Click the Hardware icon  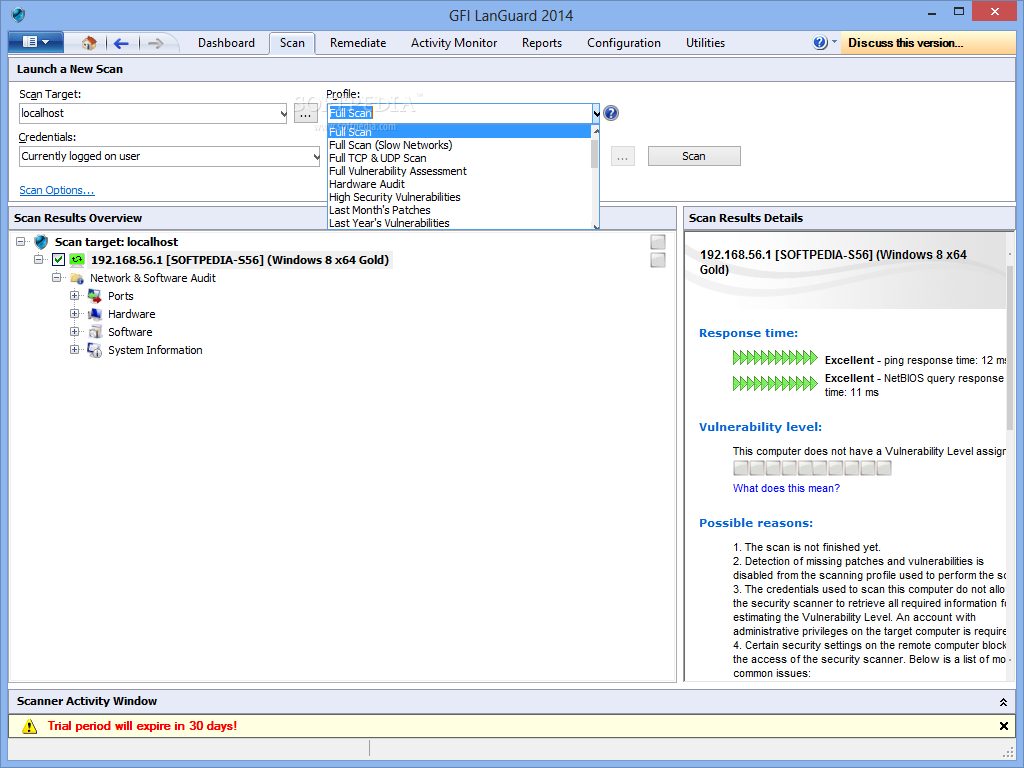pos(95,314)
